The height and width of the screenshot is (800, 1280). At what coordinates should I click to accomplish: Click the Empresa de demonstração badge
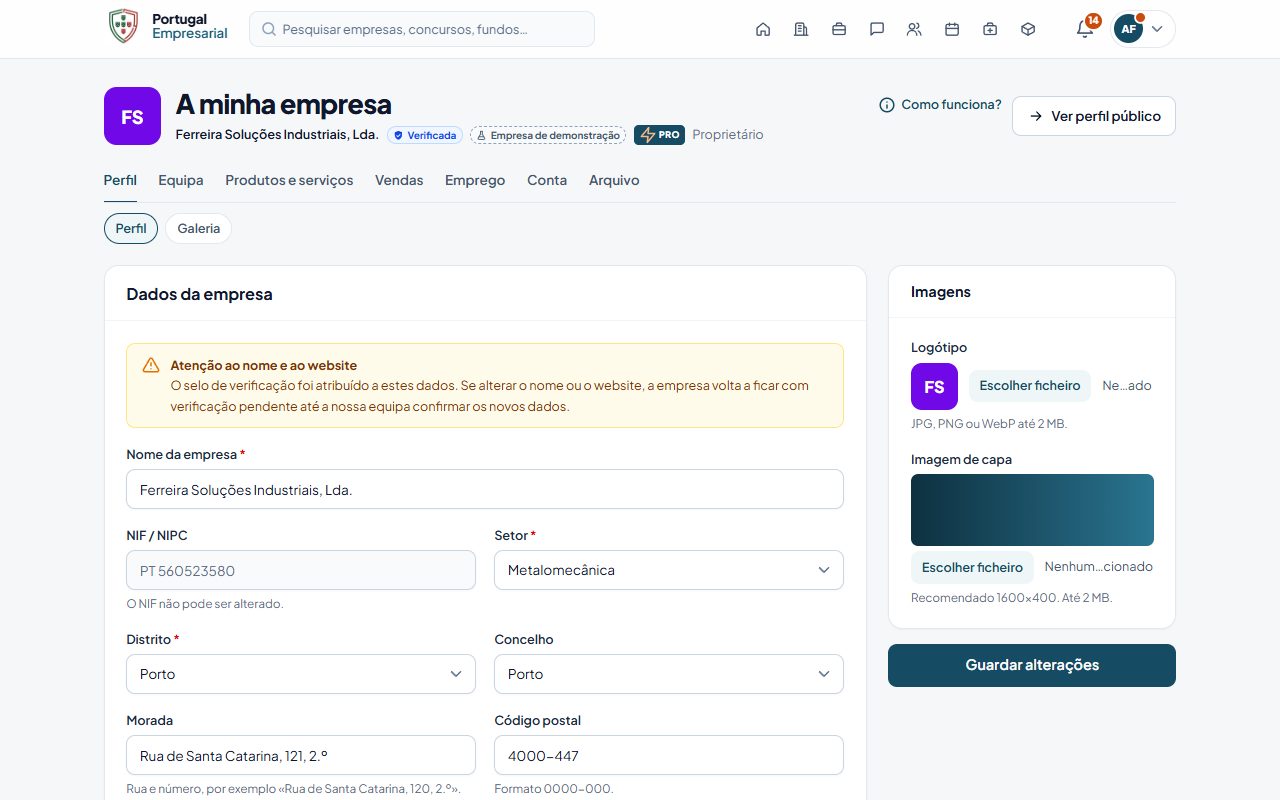pyautogui.click(x=548, y=135)
